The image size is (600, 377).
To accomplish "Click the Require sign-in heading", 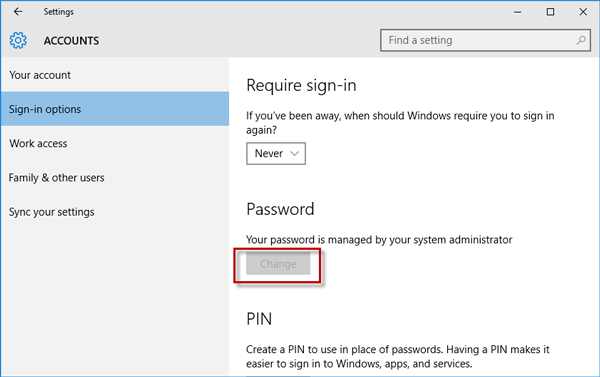I will pyautogui.click(x=301, y=85).
